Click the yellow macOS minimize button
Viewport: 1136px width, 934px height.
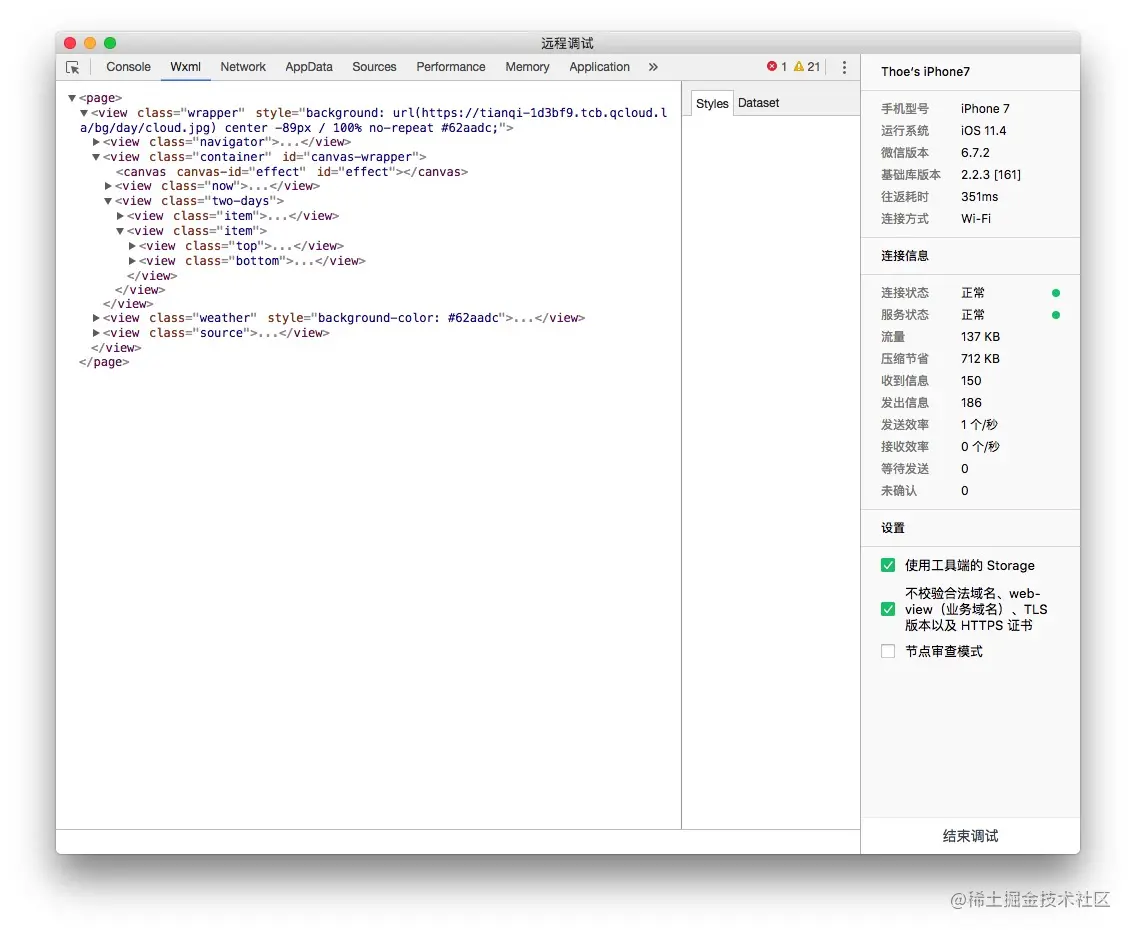[90, 43]
